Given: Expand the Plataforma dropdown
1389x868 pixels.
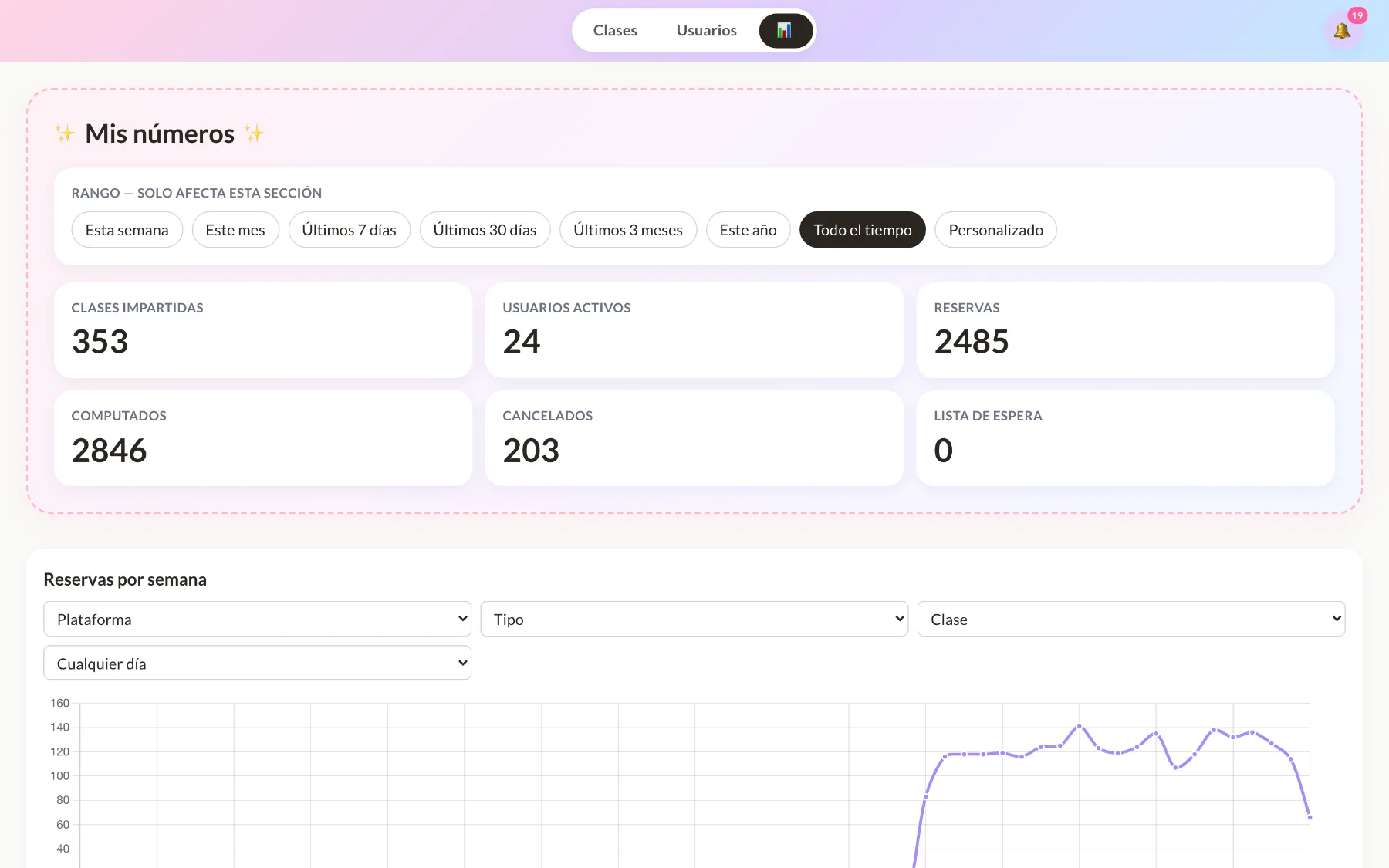Looking at the screenshot, I should point(258,619).
